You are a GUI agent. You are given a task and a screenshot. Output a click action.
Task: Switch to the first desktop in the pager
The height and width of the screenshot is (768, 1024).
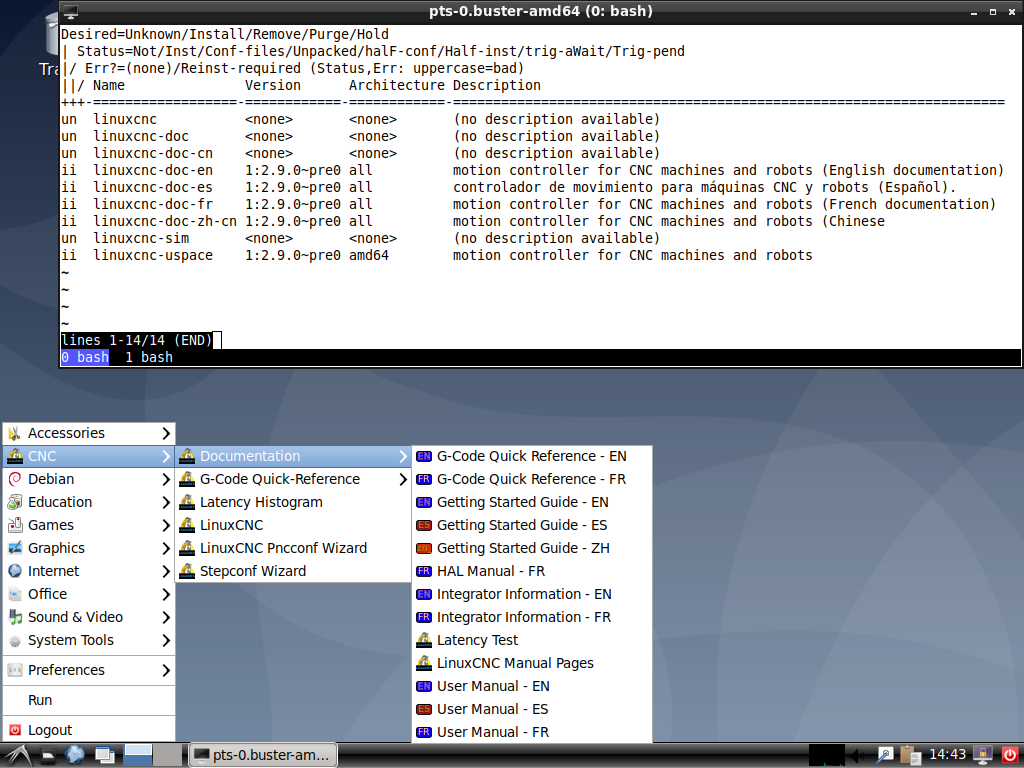[138, 756]
